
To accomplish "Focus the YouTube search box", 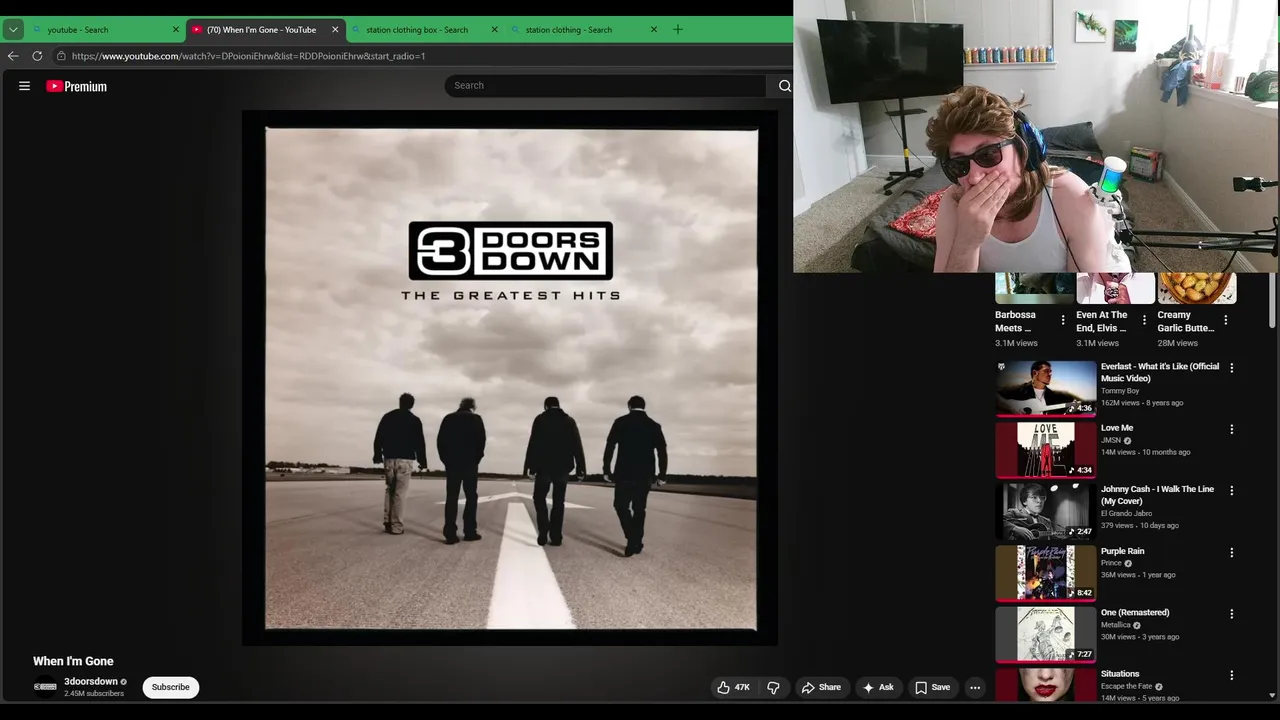I will pyautogui.click(x=605, y=85).
